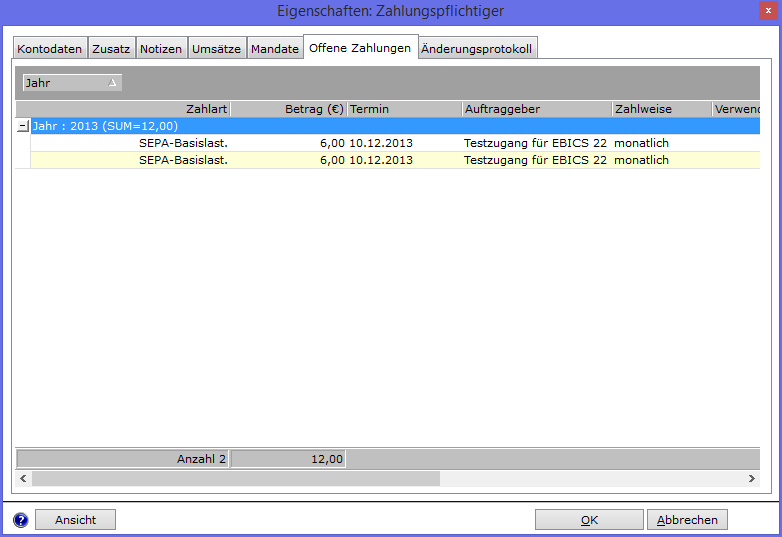Click the Auftraggeber column header
The height and width of the screenshot is (537, 782).
537,109
